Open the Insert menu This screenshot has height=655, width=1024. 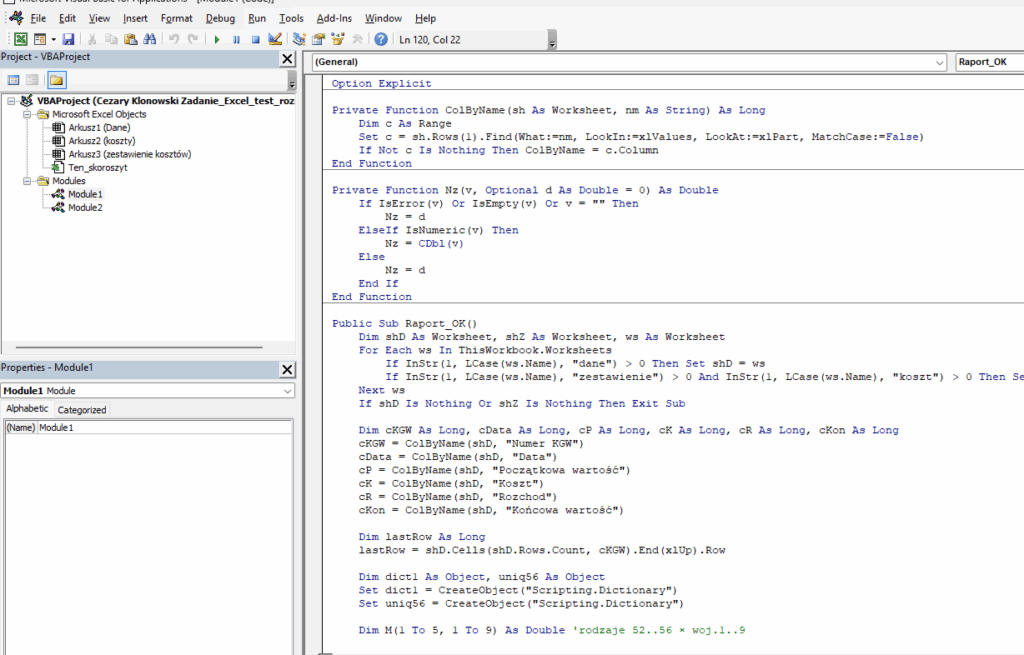pos(135,18)
